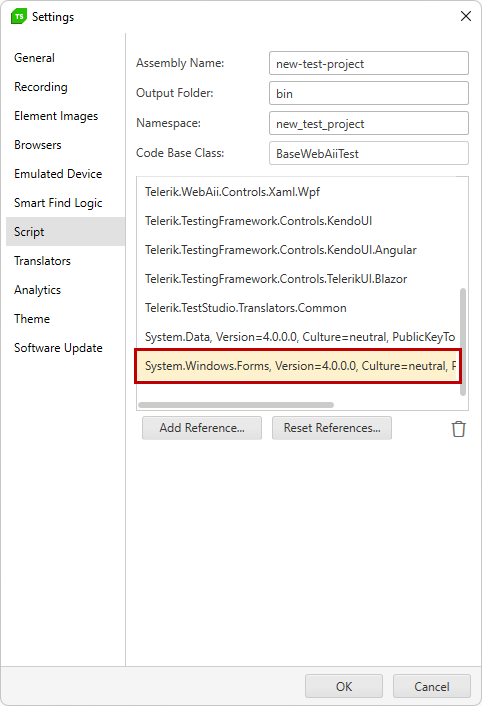Select Telerik.WebAii.Controls.Xaml.Wpf reference
This screenshot has width=482, height=706.
297,192
